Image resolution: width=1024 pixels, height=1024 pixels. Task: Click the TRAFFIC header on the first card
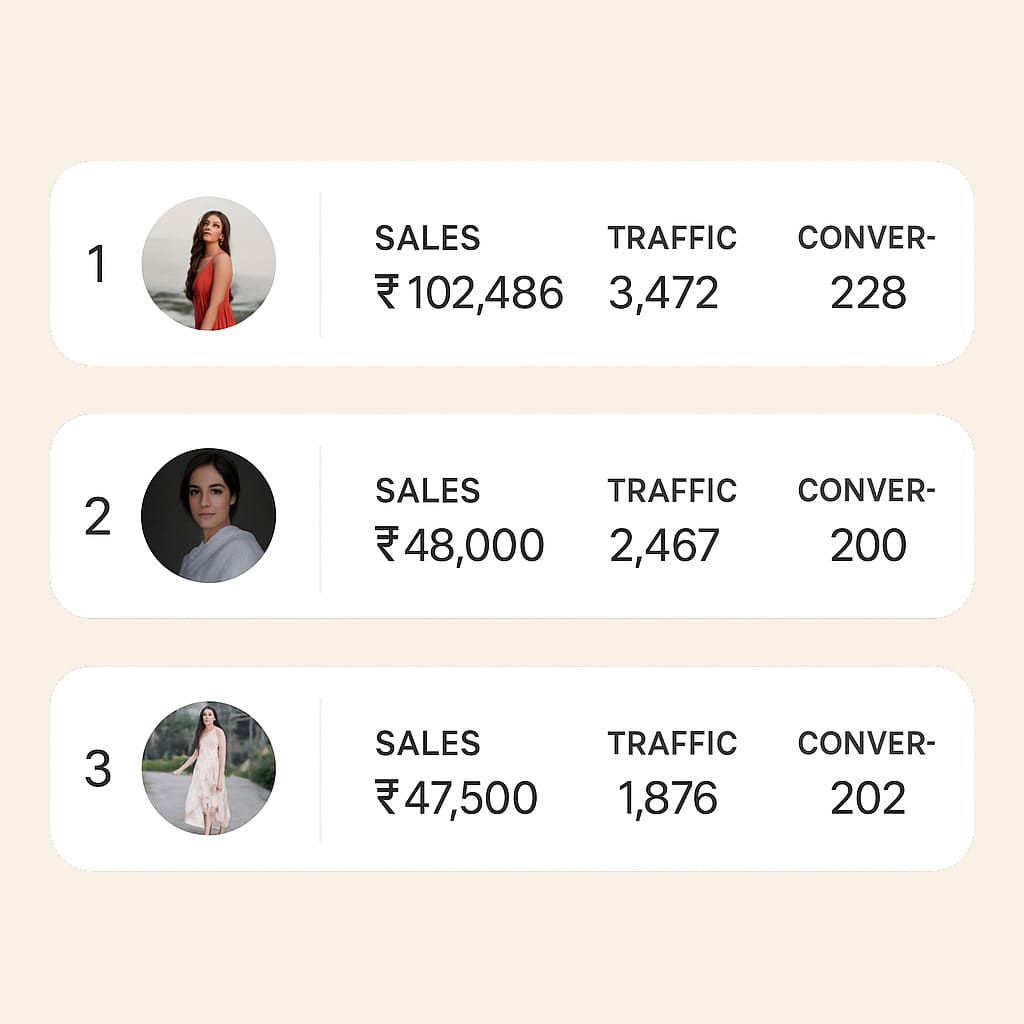[672, 238]
